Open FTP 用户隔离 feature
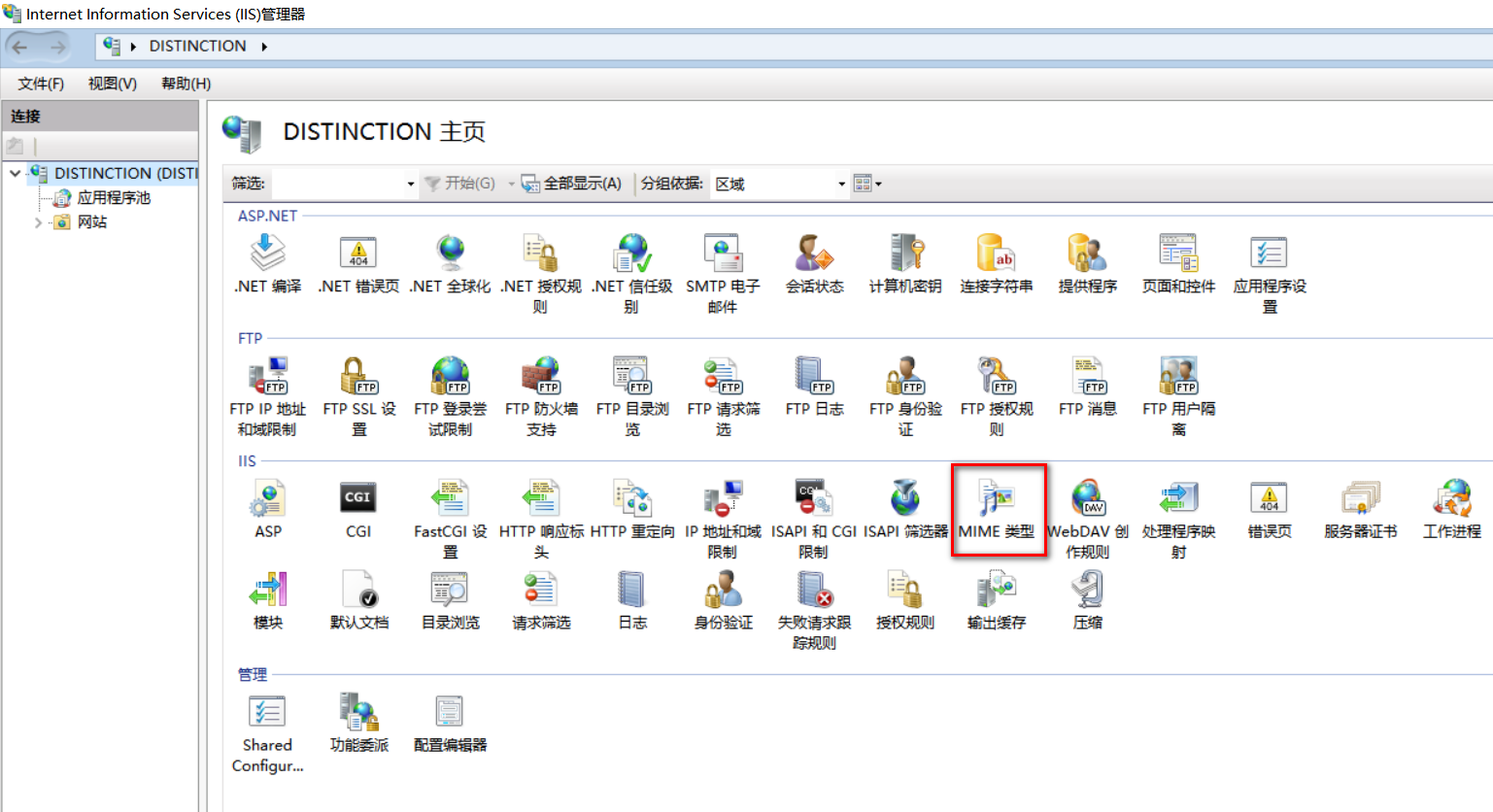The height and width of the screenshot is (812, 1493). point(1178,396)
